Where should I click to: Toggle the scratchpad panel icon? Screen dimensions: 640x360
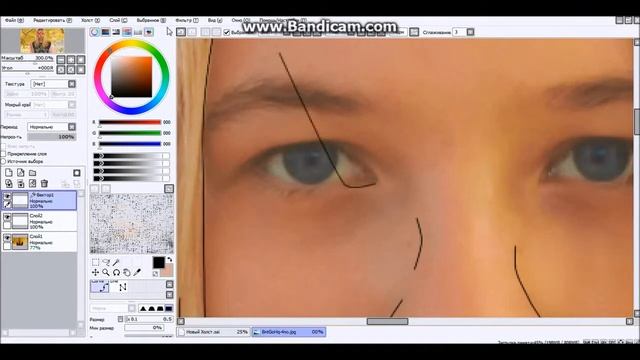click(x=149, y=32)
